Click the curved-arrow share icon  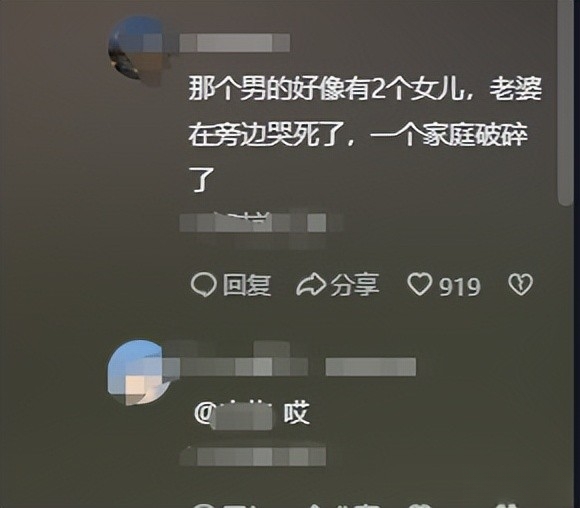tap(311, 285)
